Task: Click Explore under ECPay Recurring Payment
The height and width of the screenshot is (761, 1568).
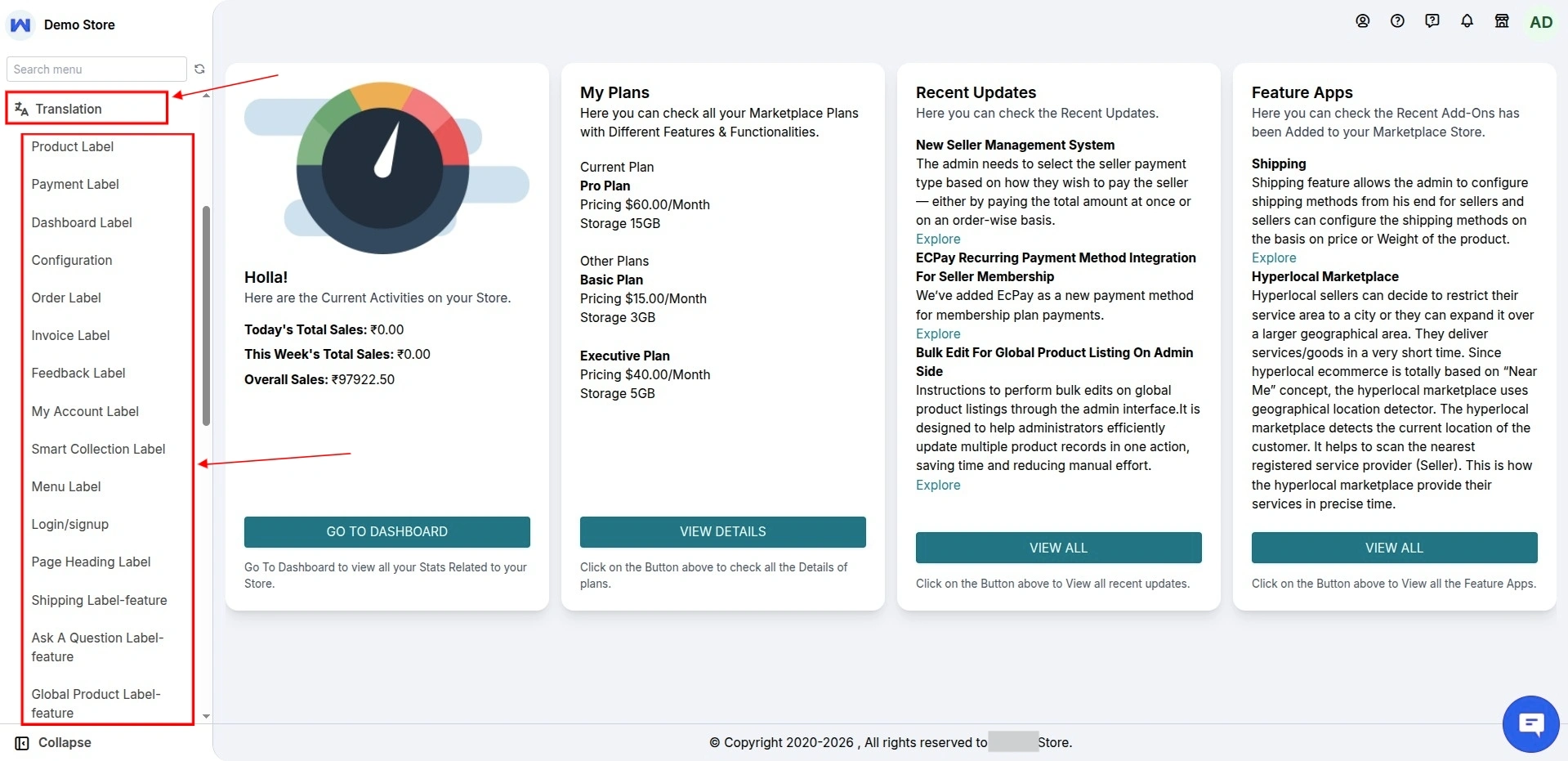Action: tap(938, 334)
